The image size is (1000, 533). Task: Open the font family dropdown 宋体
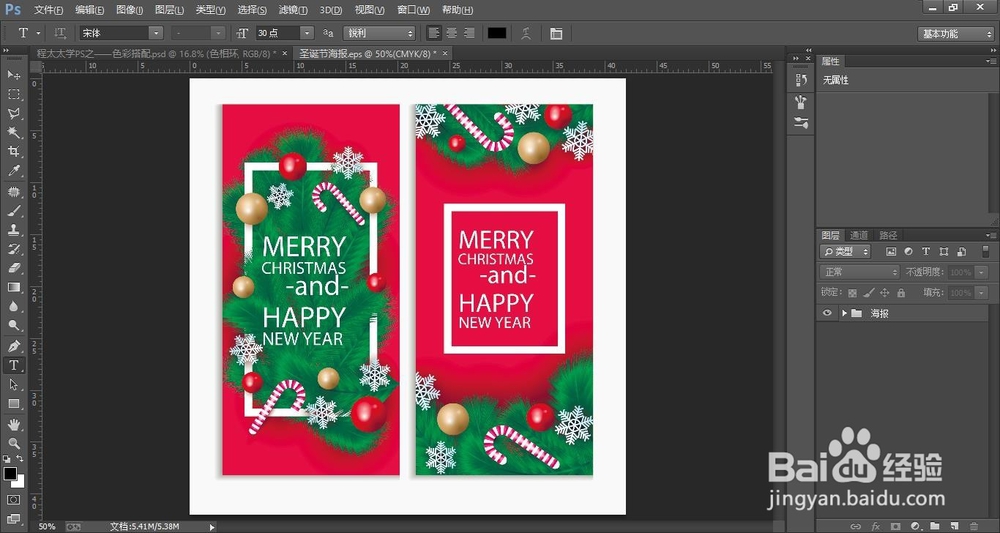click(156, 33)
